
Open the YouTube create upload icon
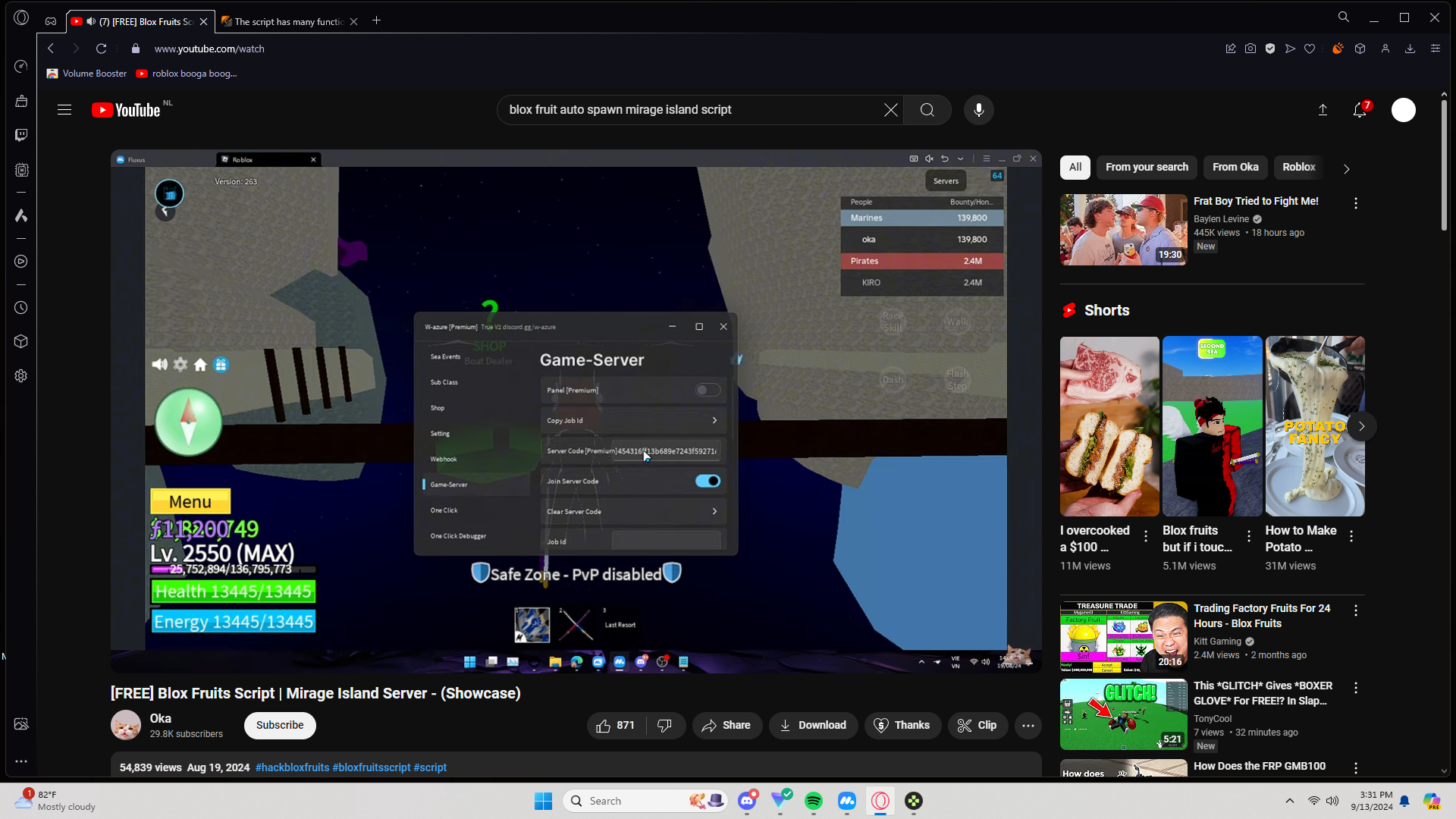point(1323,110)
